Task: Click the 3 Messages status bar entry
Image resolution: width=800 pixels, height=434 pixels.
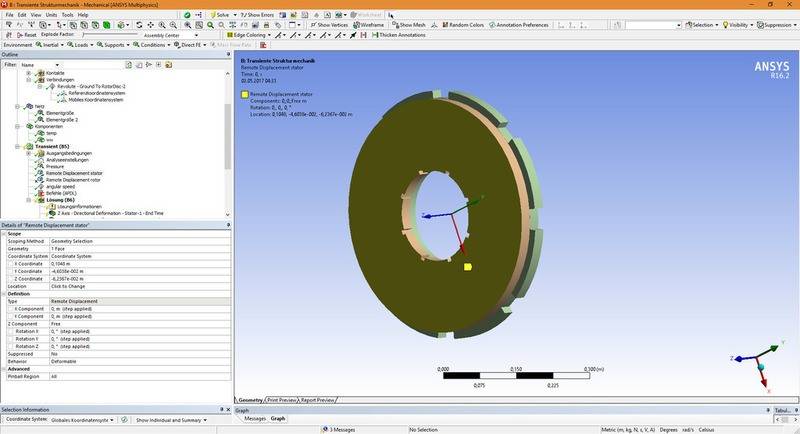Action: tap(338, 430)
